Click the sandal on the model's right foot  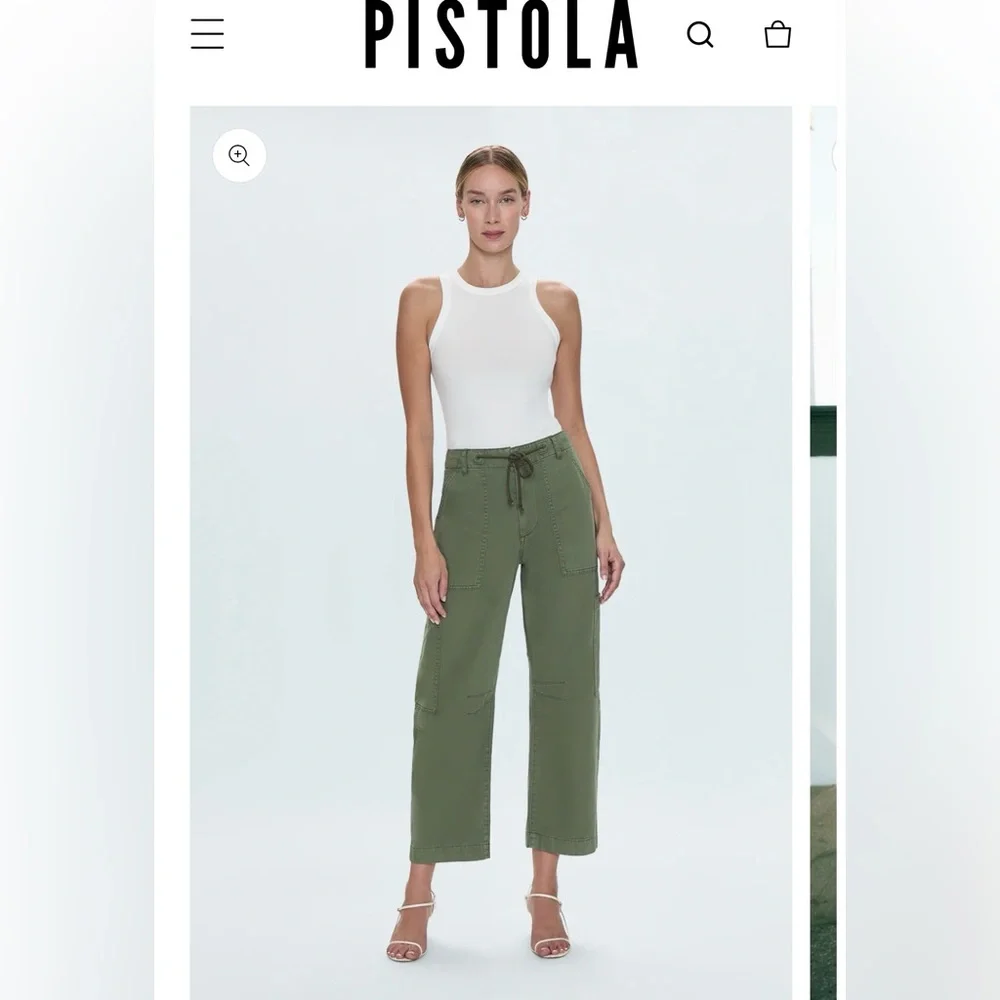pos(410,927)
